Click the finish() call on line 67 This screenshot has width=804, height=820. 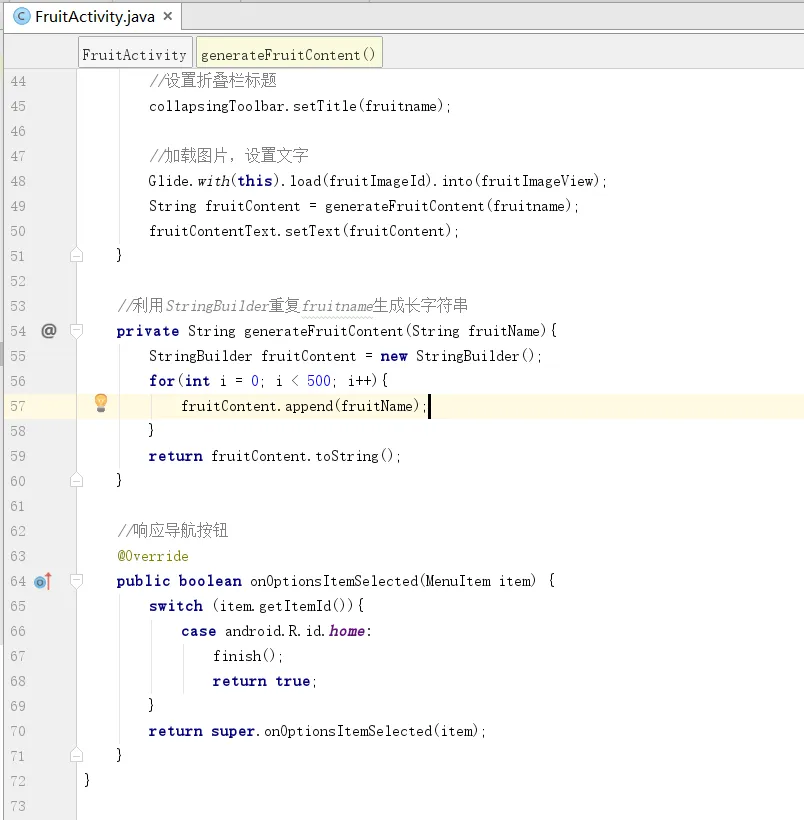248,656
